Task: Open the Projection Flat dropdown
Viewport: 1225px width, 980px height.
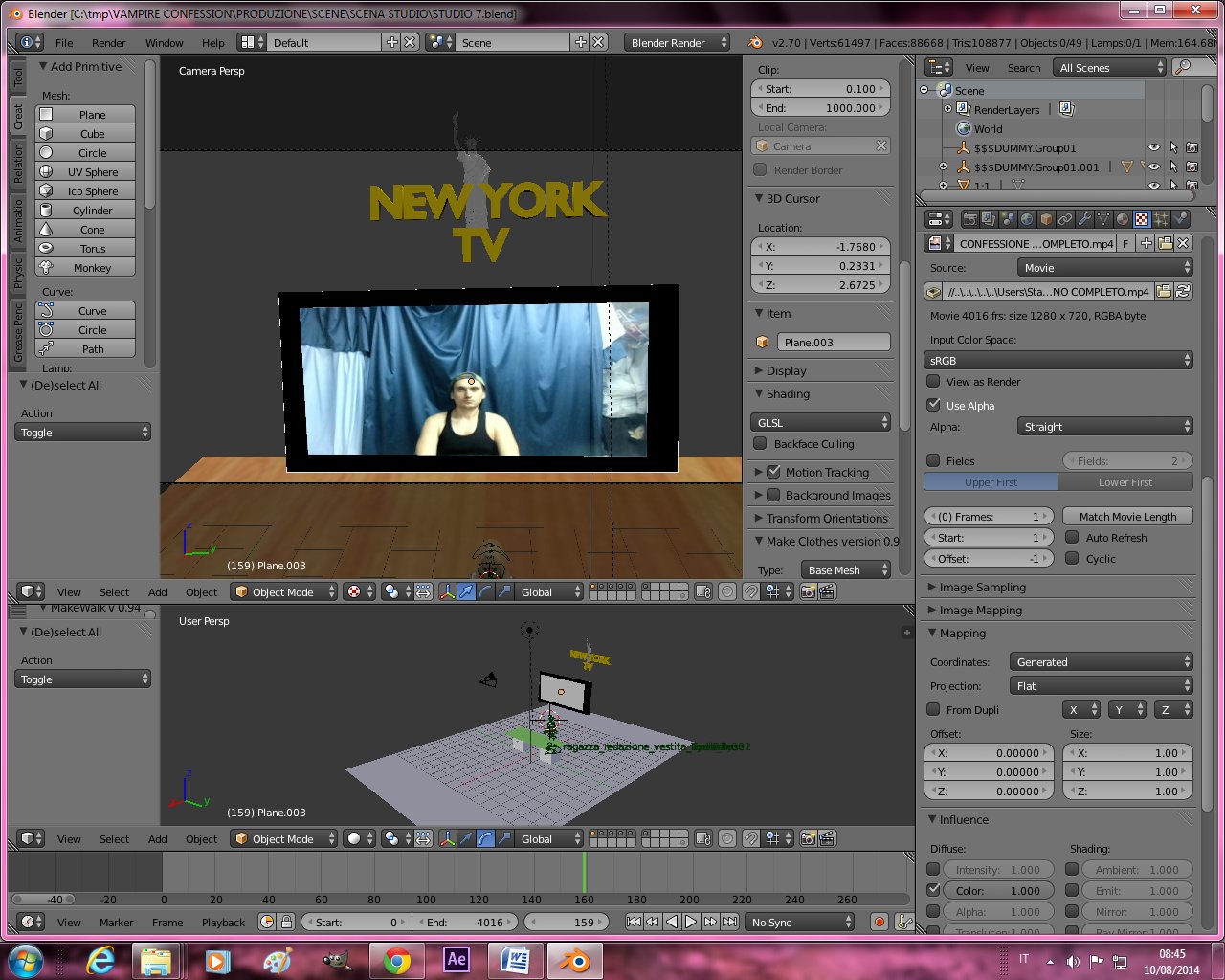Action: click(1101, 685)
